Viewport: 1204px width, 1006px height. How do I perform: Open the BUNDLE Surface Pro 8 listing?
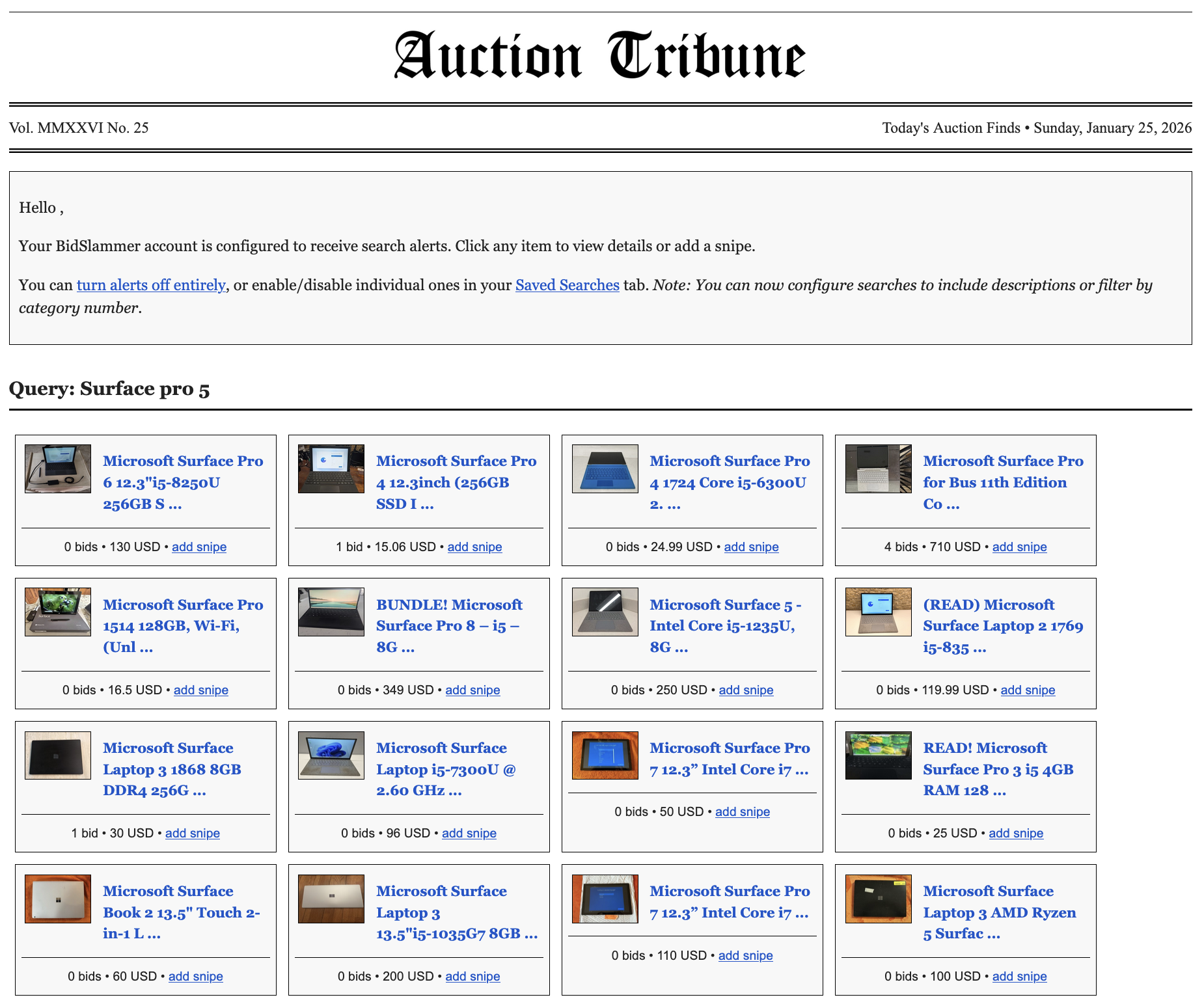click(x=448, y=625)
